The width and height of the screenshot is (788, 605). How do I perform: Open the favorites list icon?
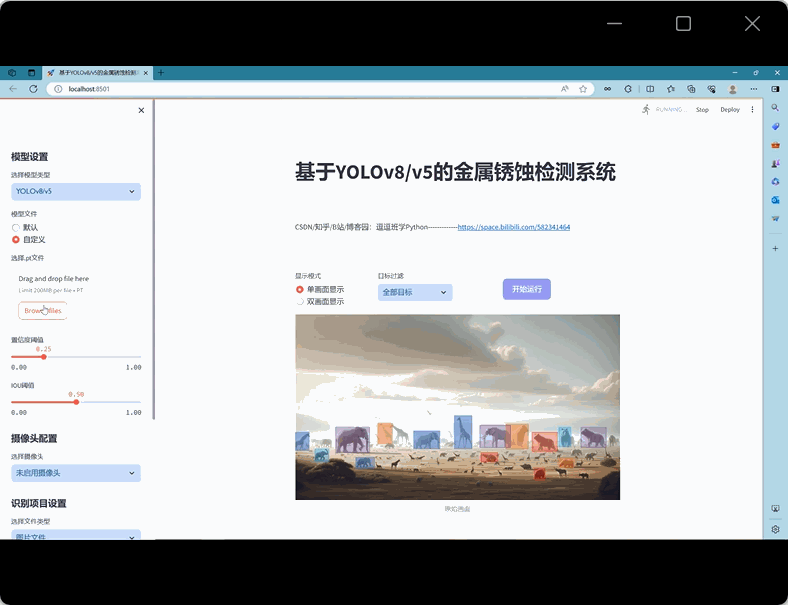(x=671, y=89)
